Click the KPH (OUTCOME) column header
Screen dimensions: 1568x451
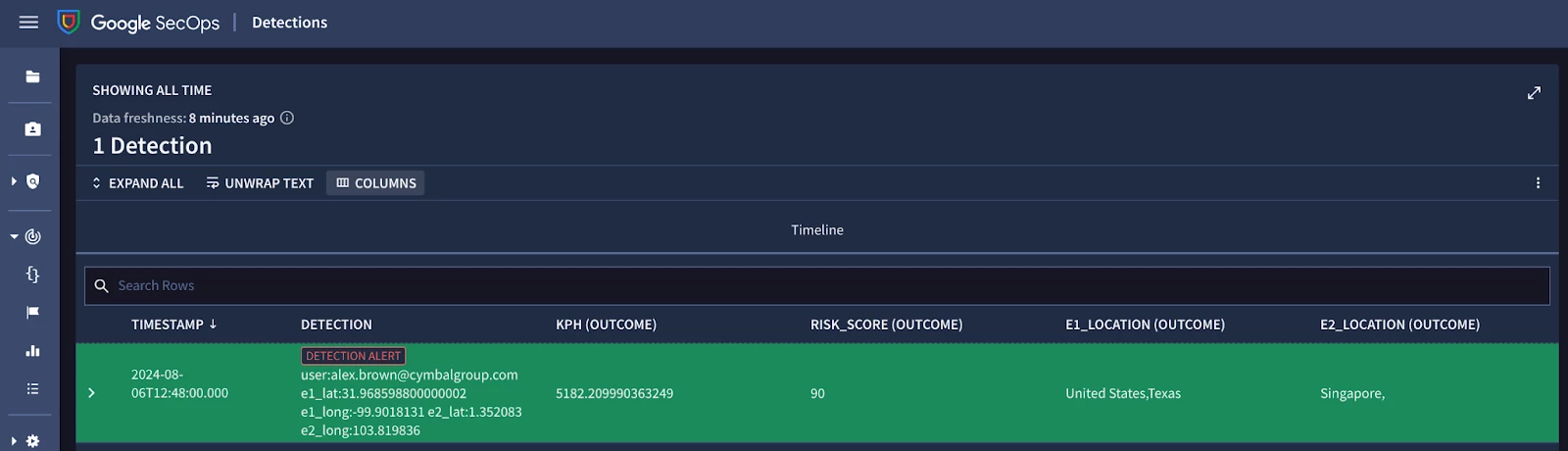[606, 325]
